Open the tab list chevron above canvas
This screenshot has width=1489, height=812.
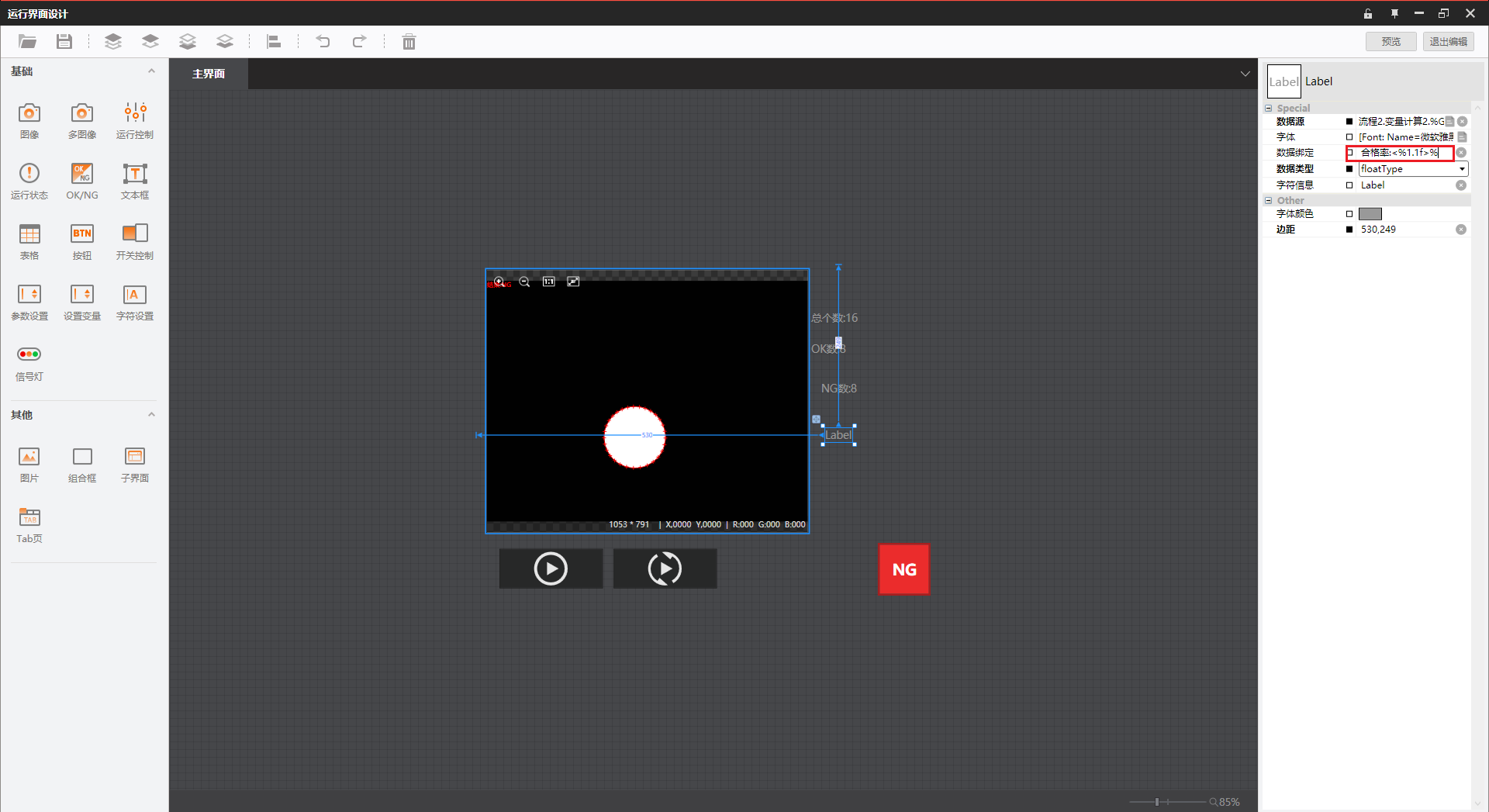pos(1245,74)
